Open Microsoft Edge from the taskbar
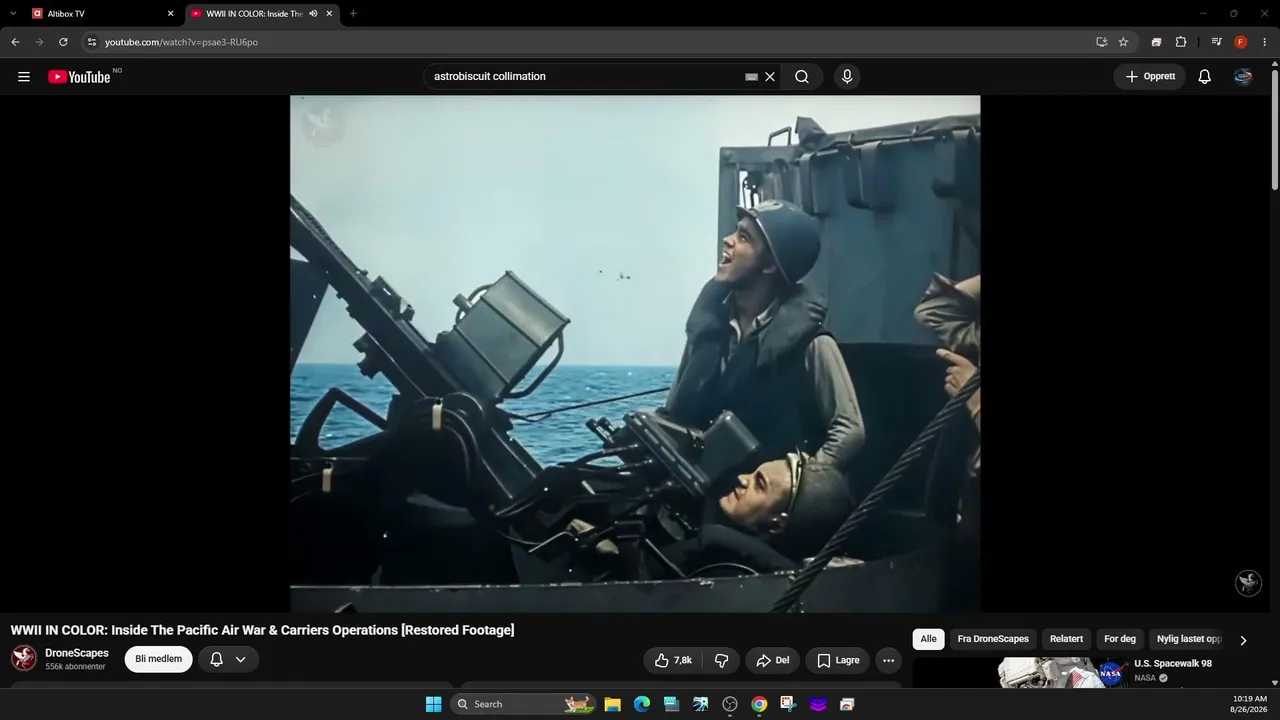The image size is (1280, 720). (642, 704)
